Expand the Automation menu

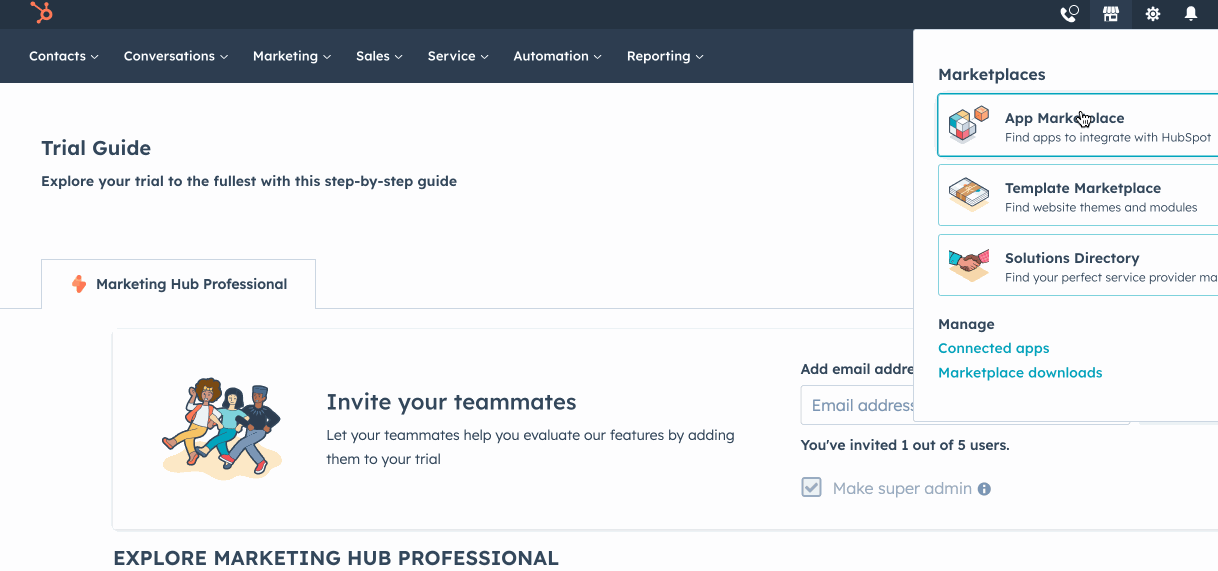click(x=558, y=56)
